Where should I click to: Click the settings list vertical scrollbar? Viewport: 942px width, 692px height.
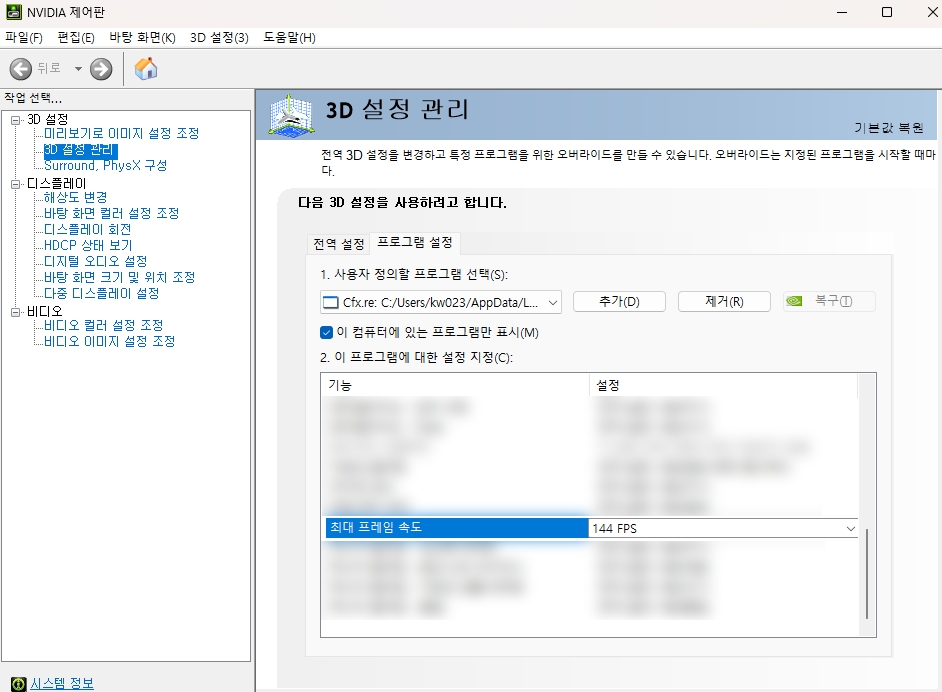(867, 575)
